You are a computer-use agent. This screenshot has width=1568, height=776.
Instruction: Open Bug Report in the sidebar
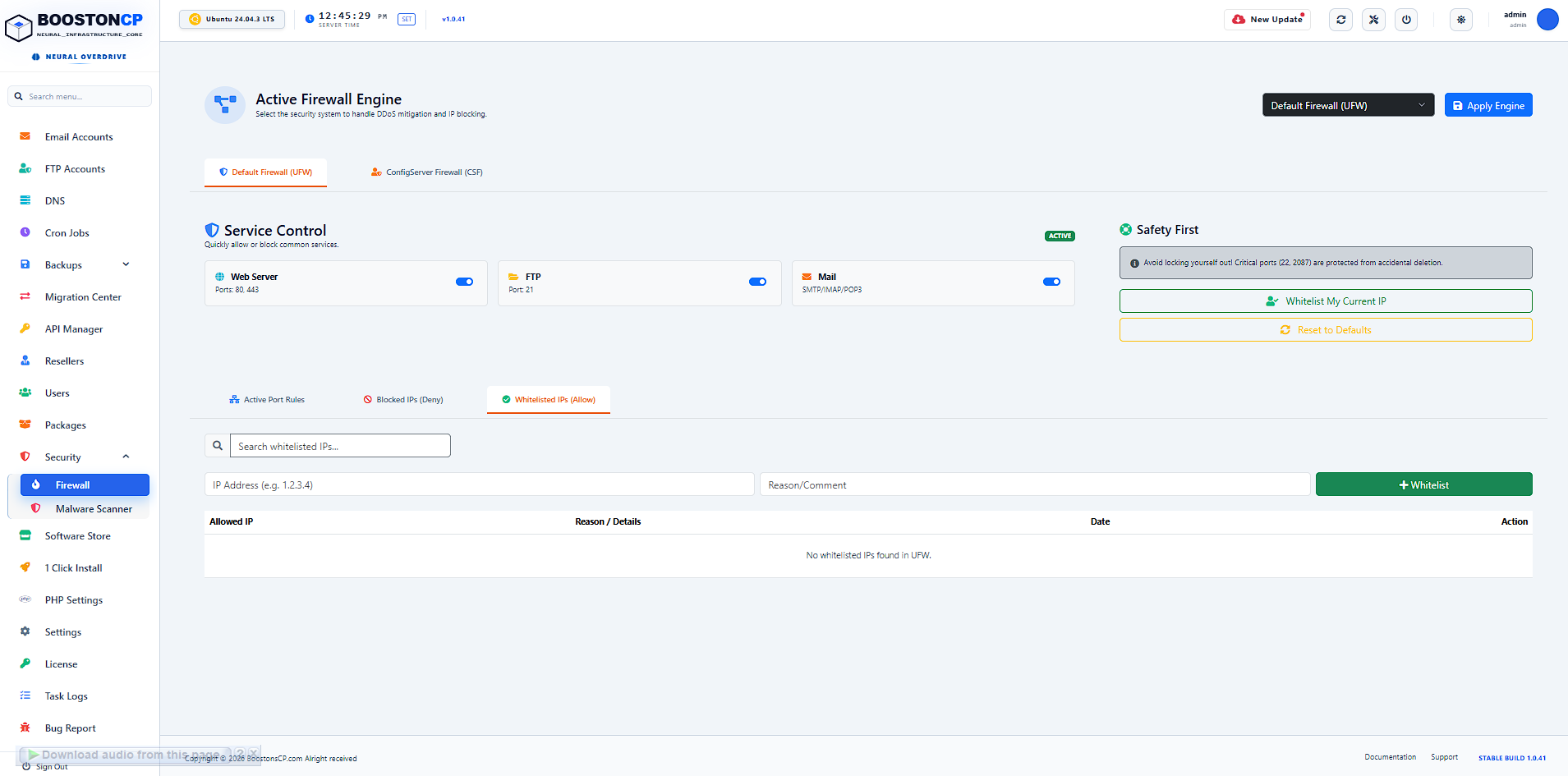(70, 728)
